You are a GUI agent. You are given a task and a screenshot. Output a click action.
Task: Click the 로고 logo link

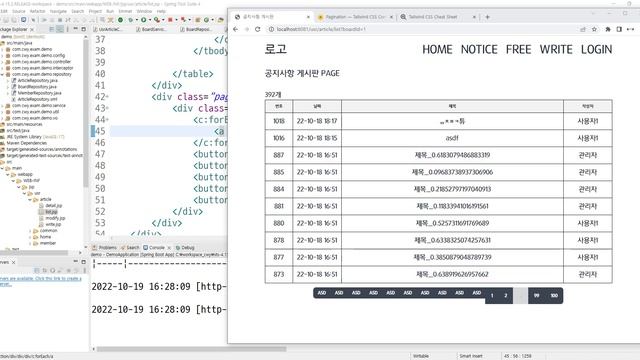[x=276, y=49]
